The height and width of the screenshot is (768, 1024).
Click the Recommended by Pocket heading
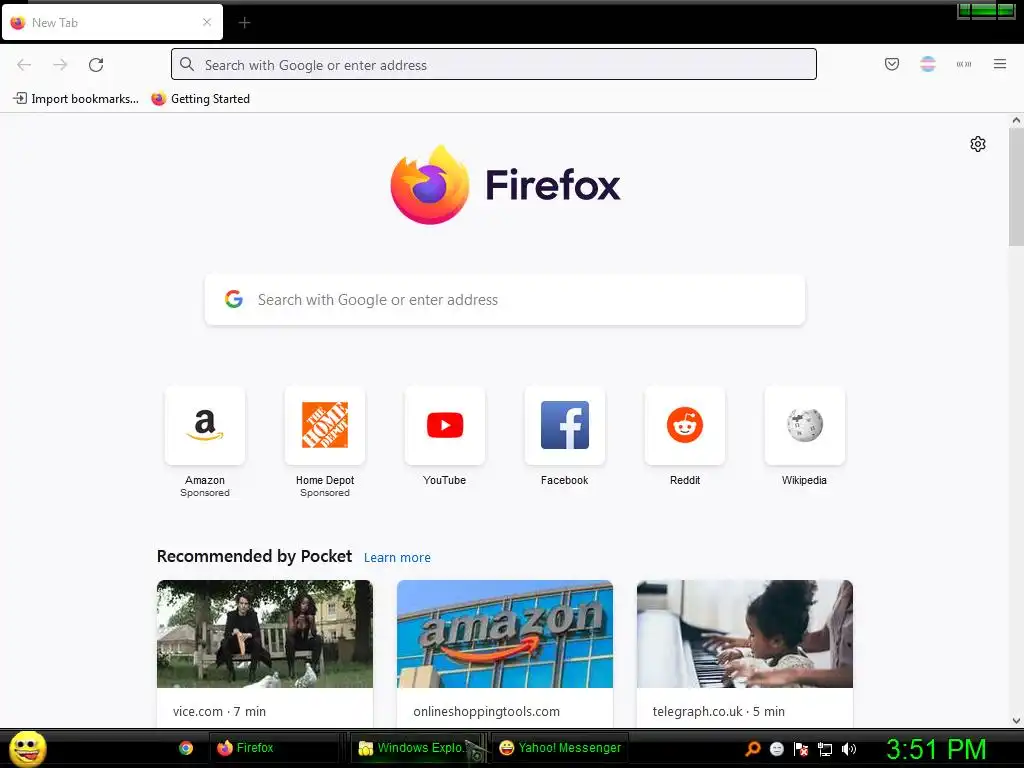[254, 556]
